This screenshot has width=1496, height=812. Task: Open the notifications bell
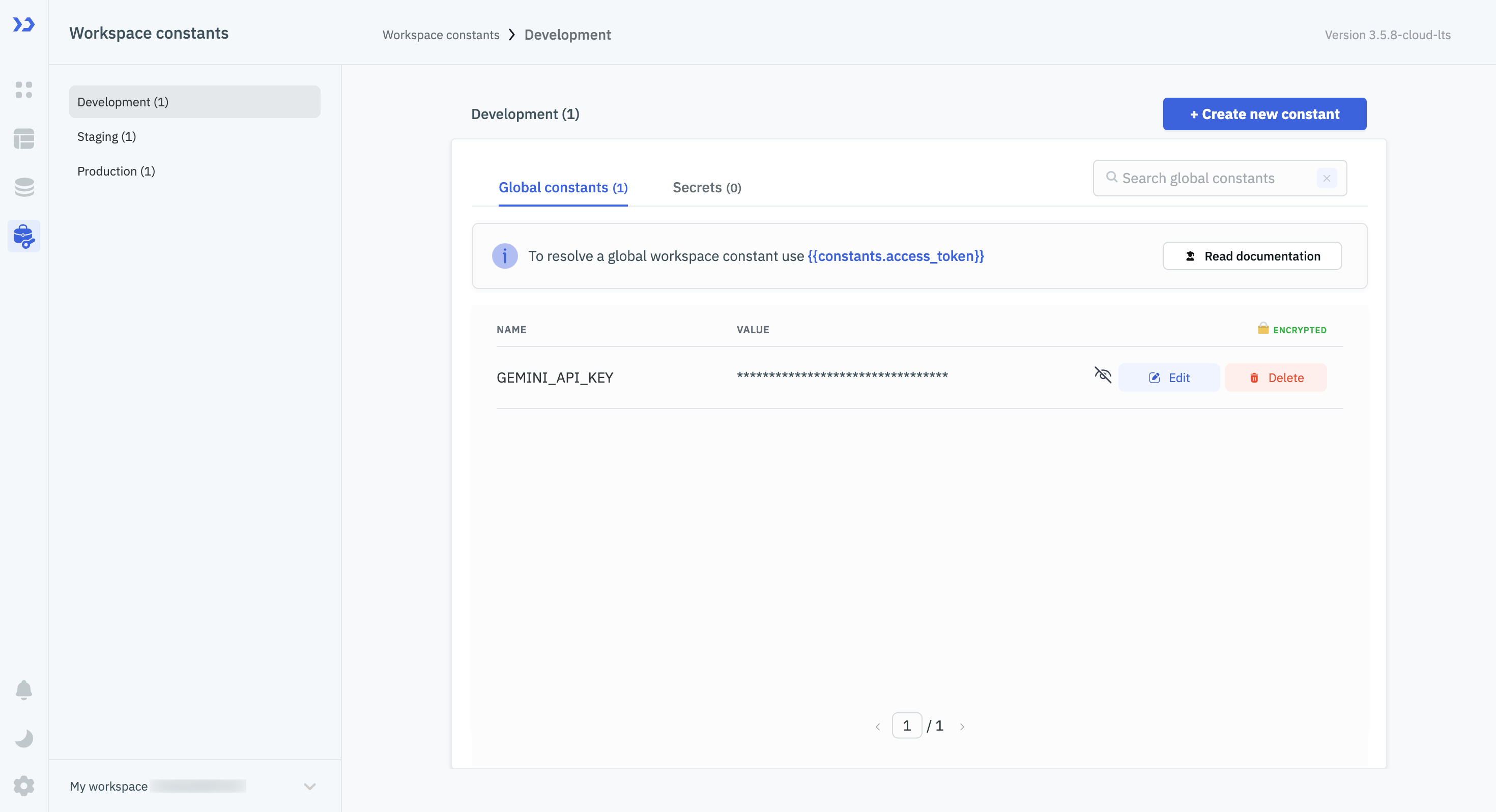[24, 689]
